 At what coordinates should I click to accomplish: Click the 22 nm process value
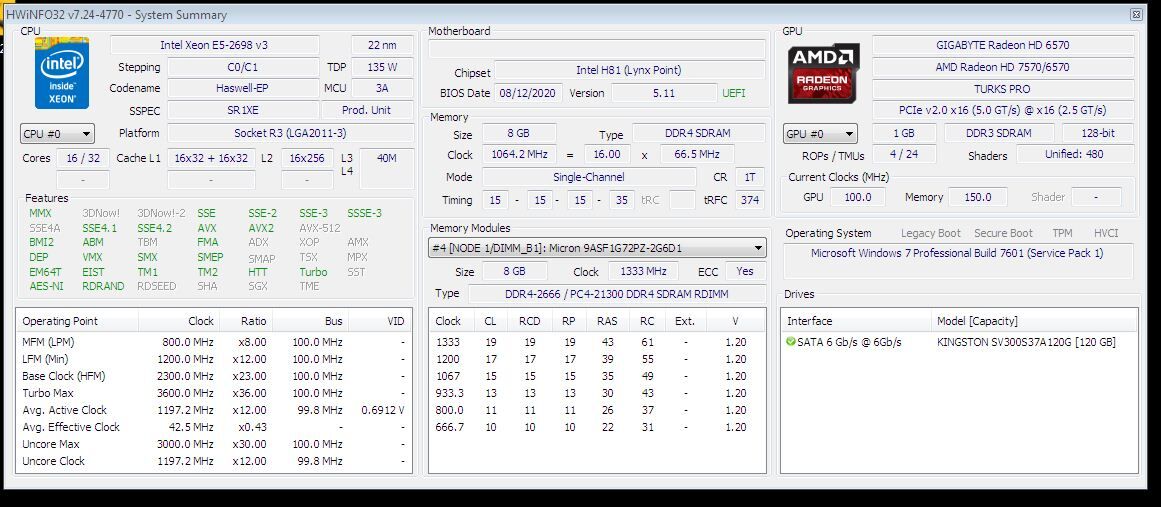(x=382, y=45)
